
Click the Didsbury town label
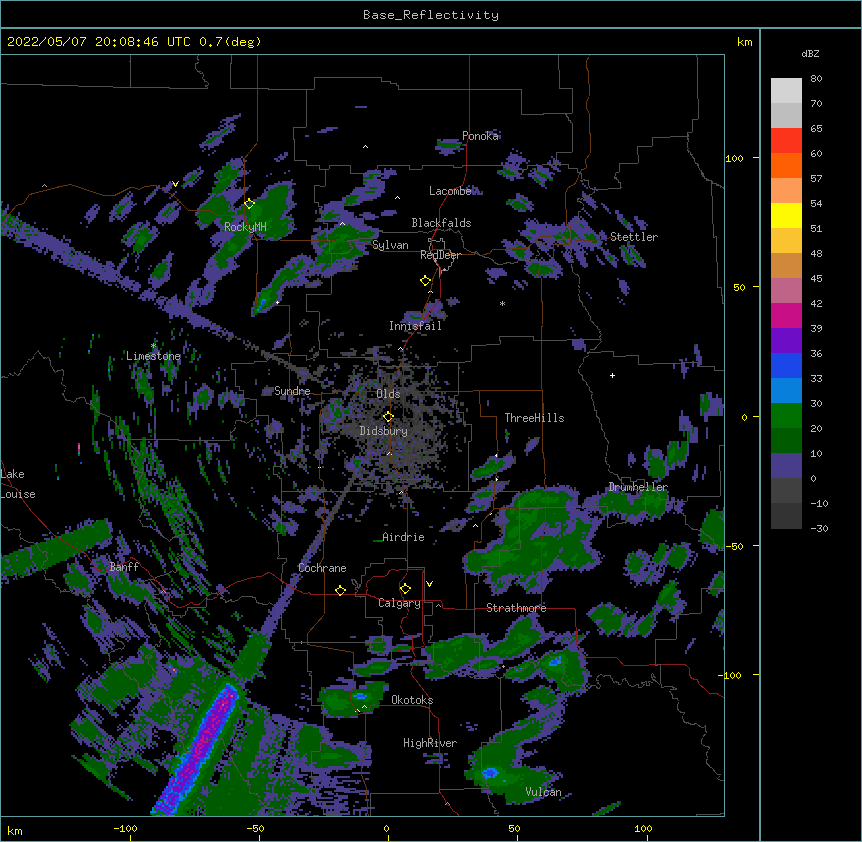click(x=384, y=431)
